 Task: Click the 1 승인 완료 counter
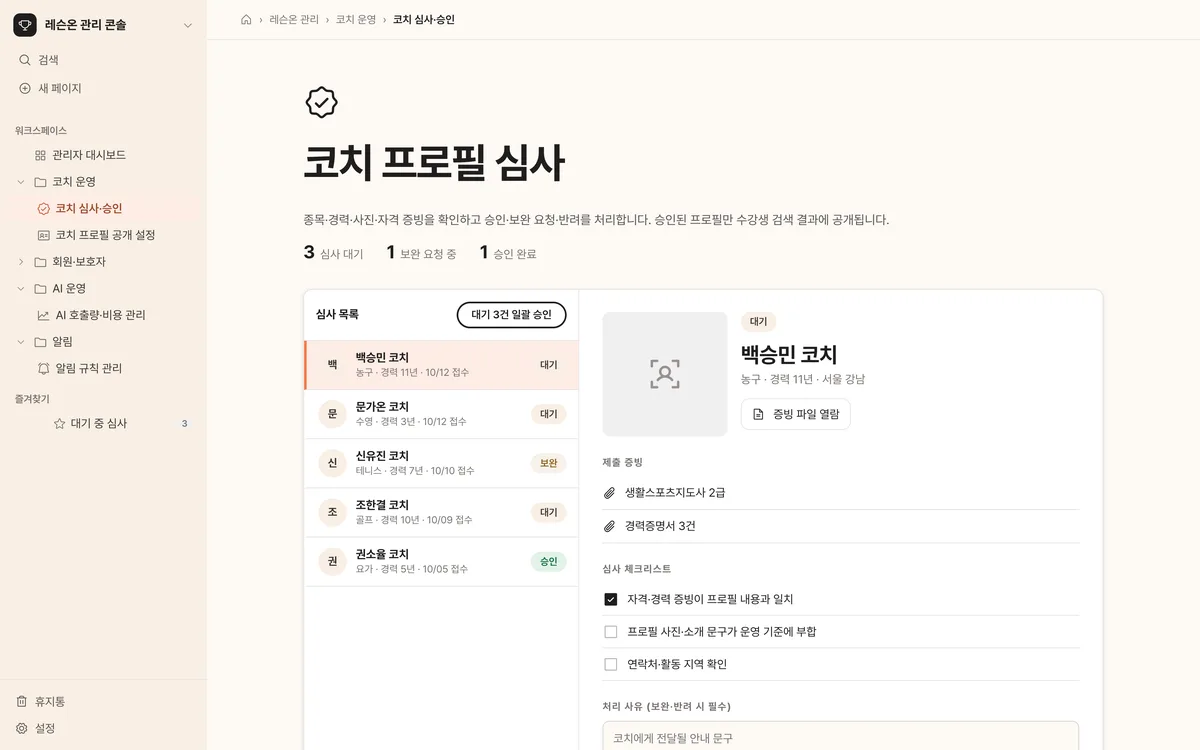click(x=508, y=253)
